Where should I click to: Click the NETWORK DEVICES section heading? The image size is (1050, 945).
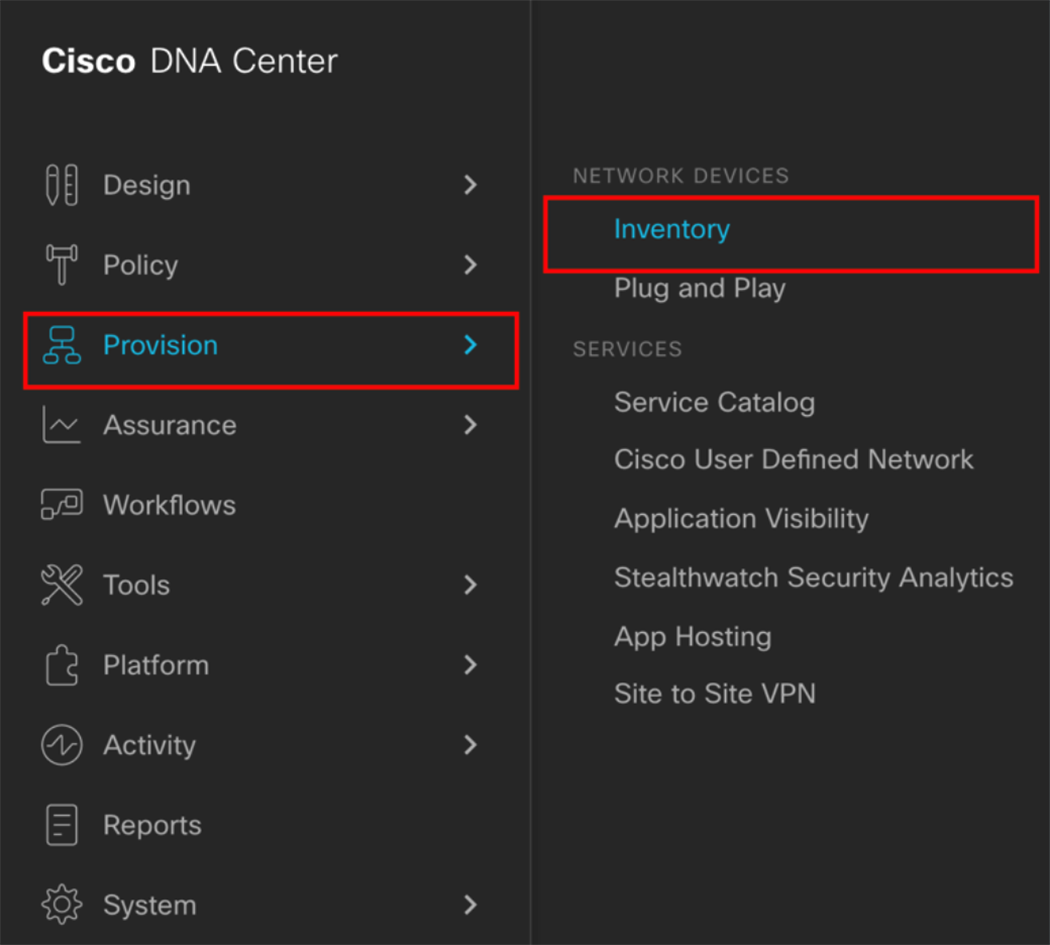pos(681,175)
